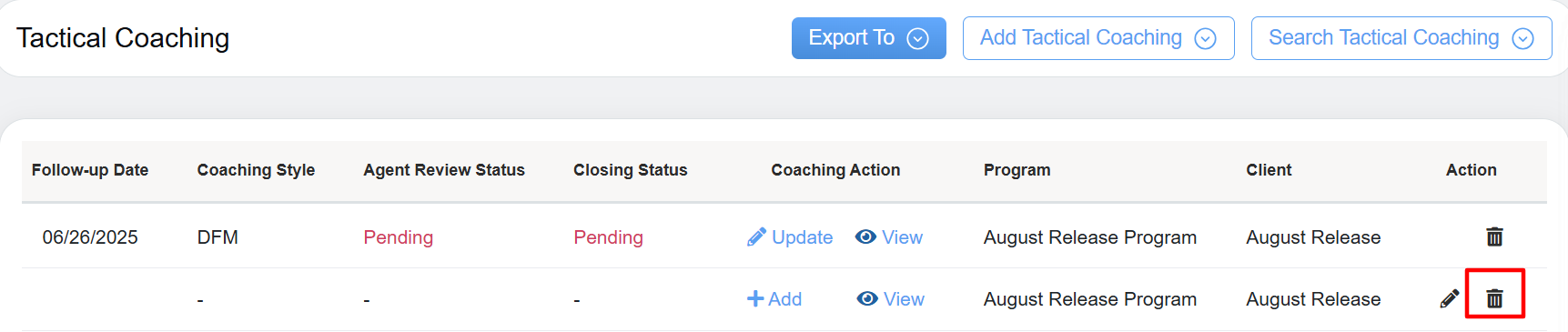Click the Coaching Style column header

coord(256,170)
